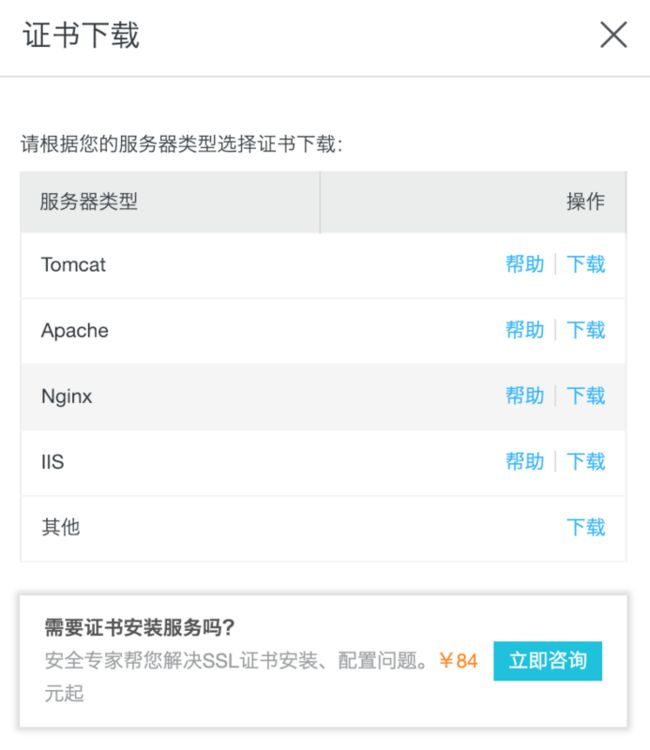Click the ¥84 price text
Screen dimensions: 650x750
458,661
